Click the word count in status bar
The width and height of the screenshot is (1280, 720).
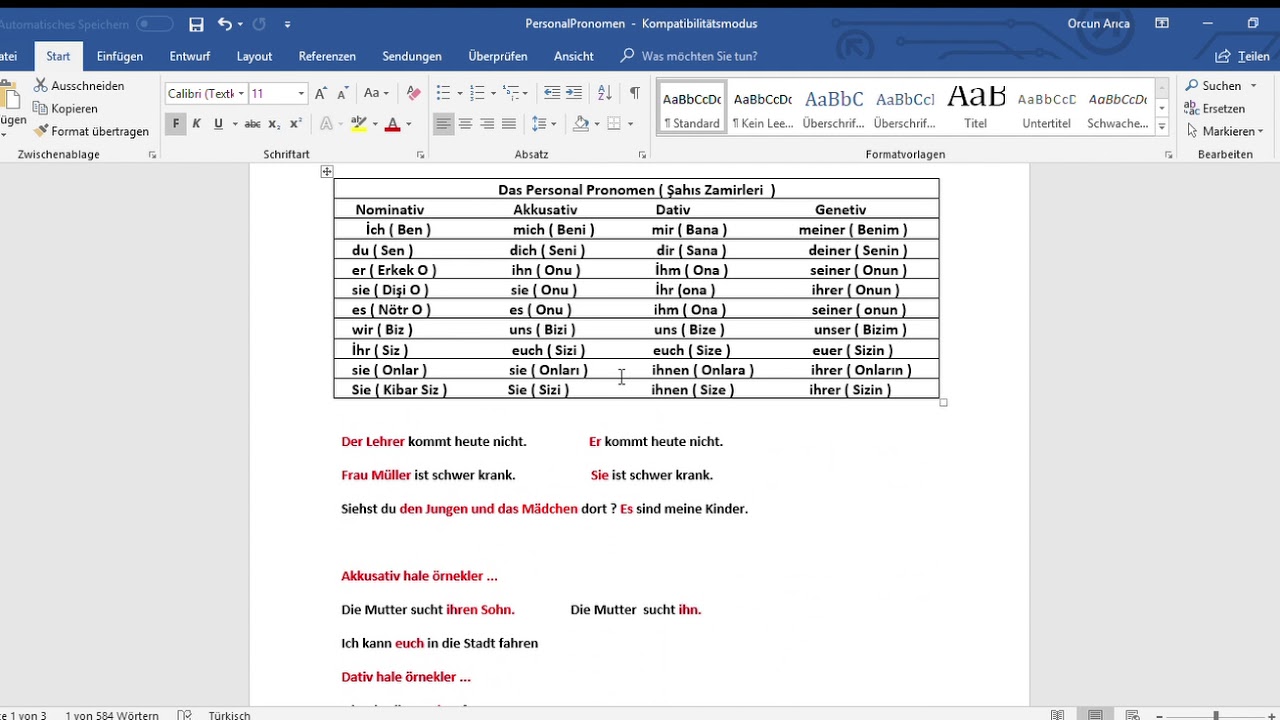[112, 715]
